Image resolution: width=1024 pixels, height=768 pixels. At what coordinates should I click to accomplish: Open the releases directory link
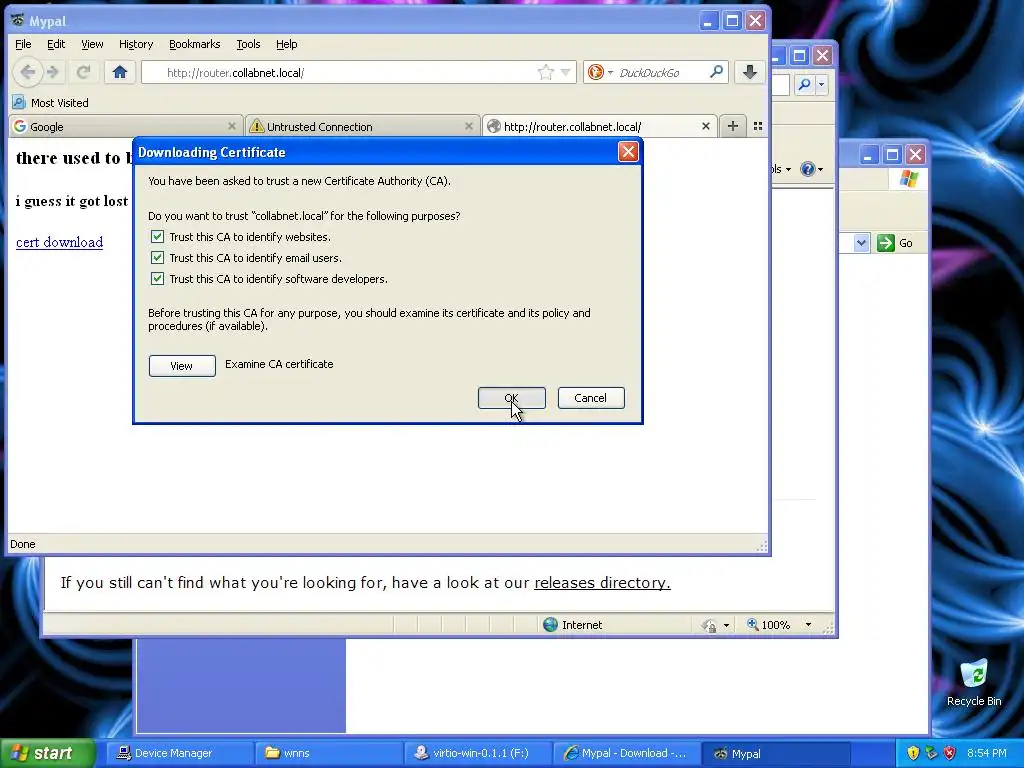click(x=602, y=583)
